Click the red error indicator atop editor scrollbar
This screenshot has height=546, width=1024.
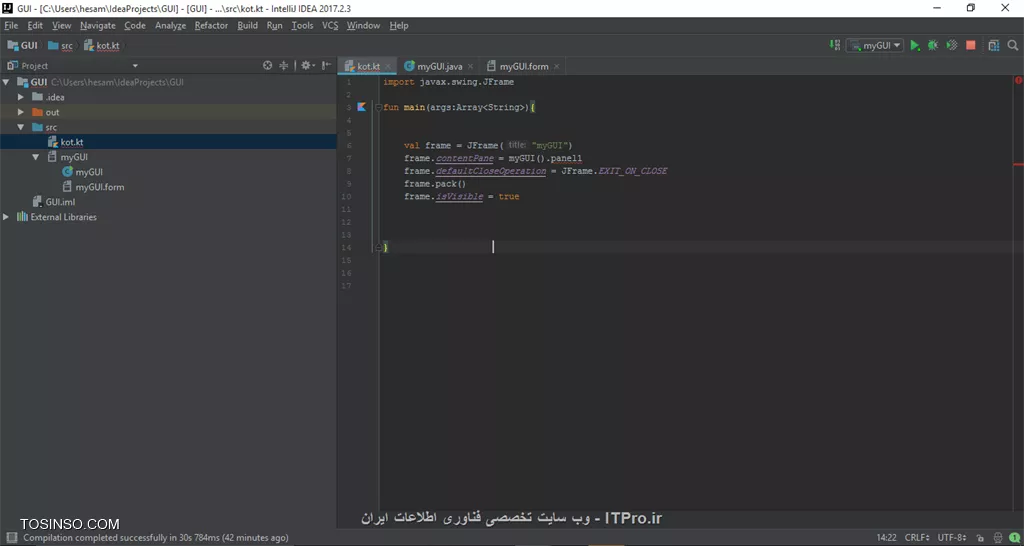click(1018, 81)
